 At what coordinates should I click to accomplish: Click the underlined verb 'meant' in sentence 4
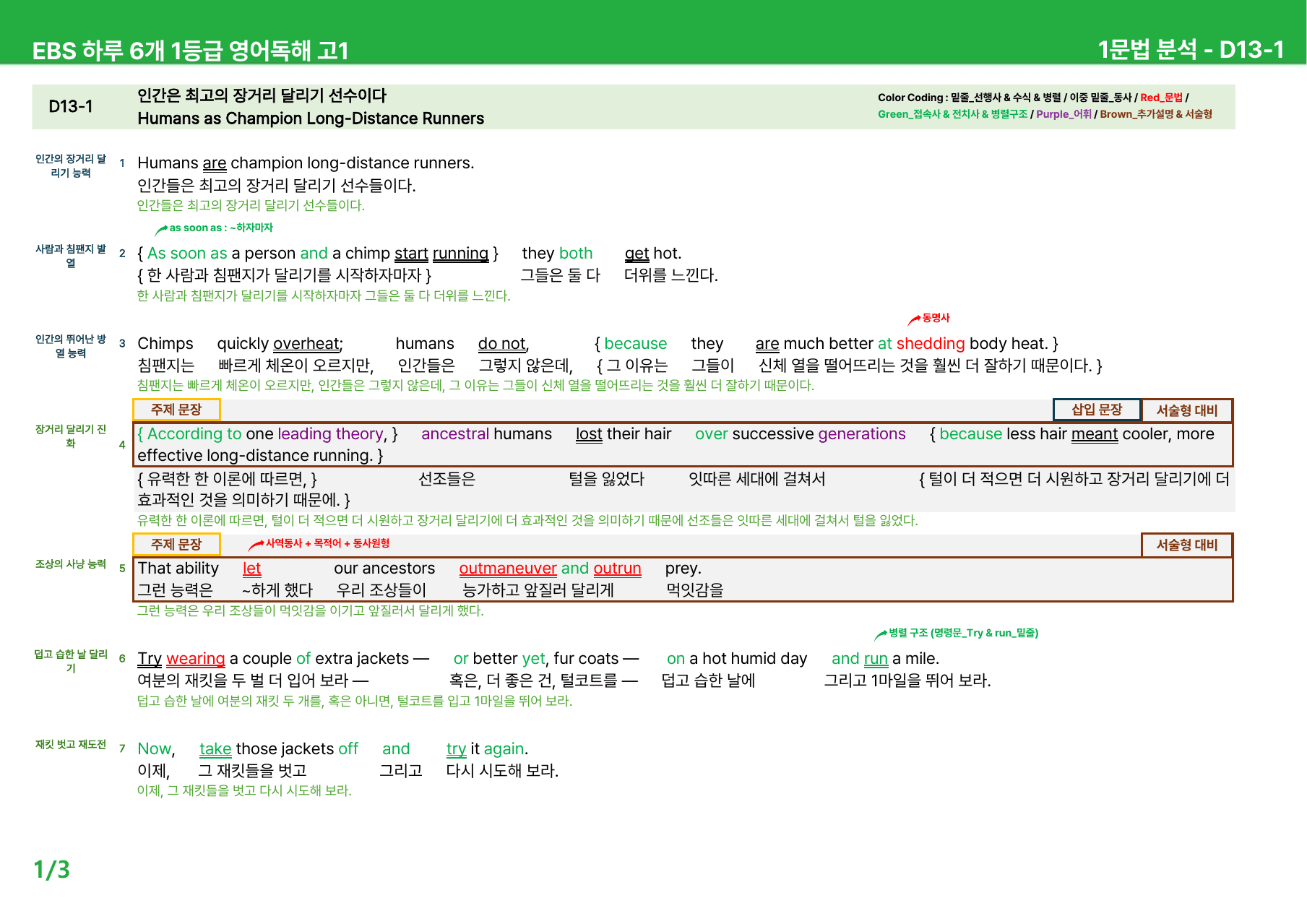[1095, 434]
